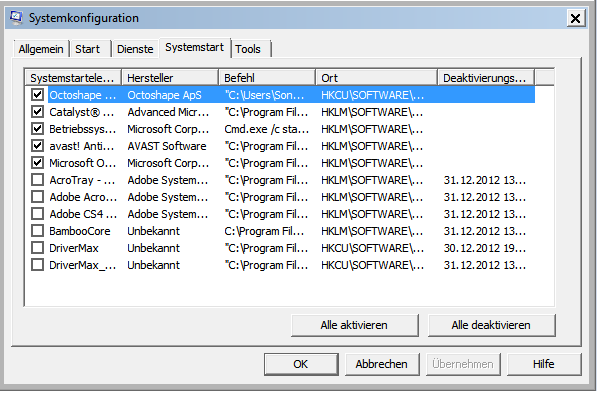Open Hilfe button
This screenshot has height=394, width=598.
tap(544, 364)
